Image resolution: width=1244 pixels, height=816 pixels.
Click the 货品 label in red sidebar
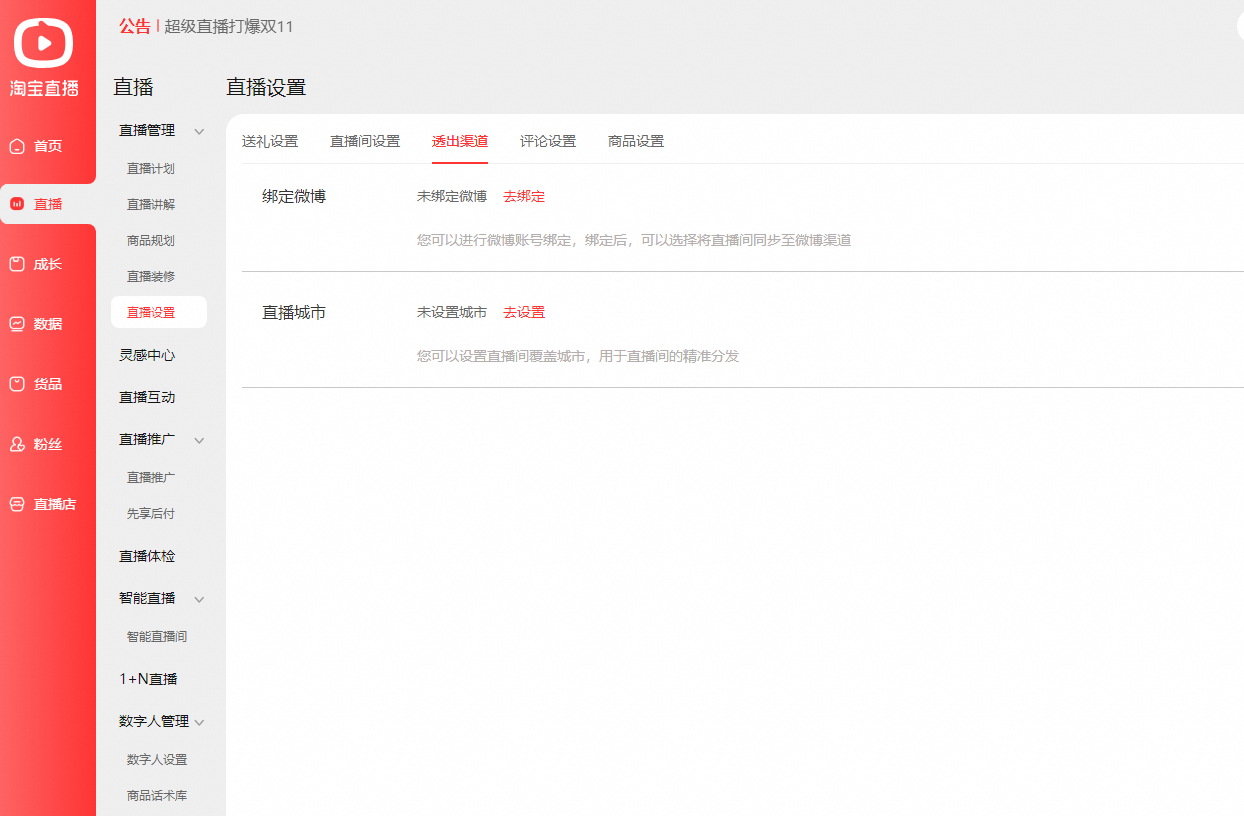[x=48, y=384]
